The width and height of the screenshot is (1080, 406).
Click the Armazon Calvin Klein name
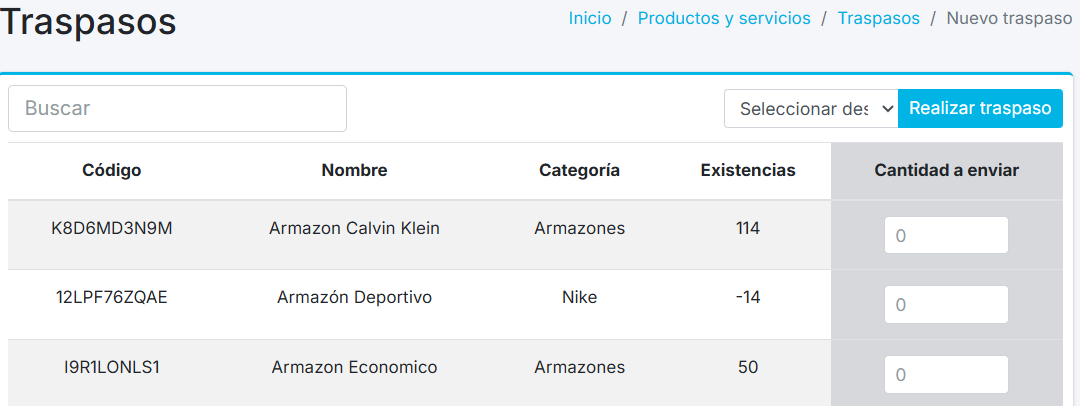354,228
